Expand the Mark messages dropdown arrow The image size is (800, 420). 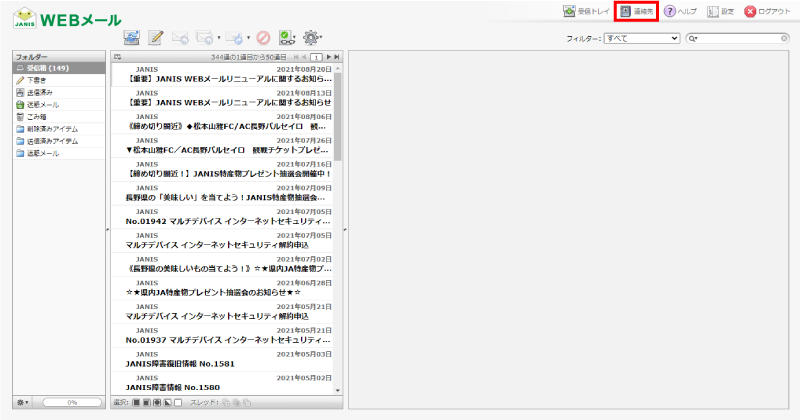[x=295, y=38]
